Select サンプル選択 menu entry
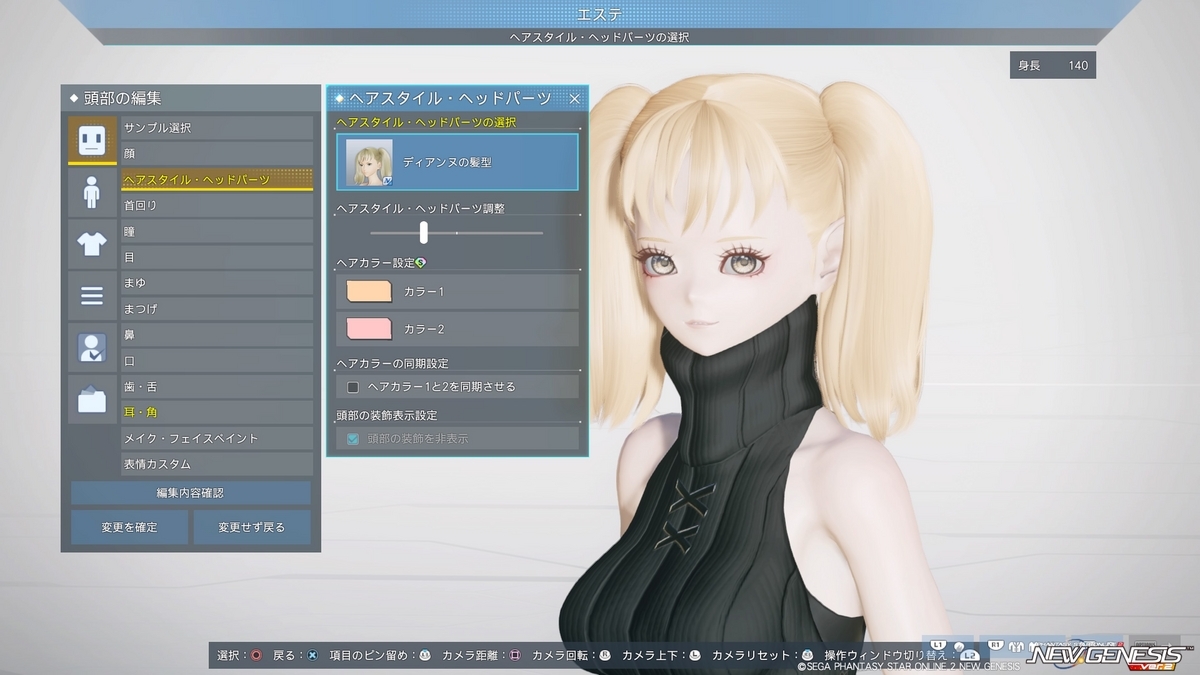This screenshot has height=675, width=1200. (x=217, y=128)
